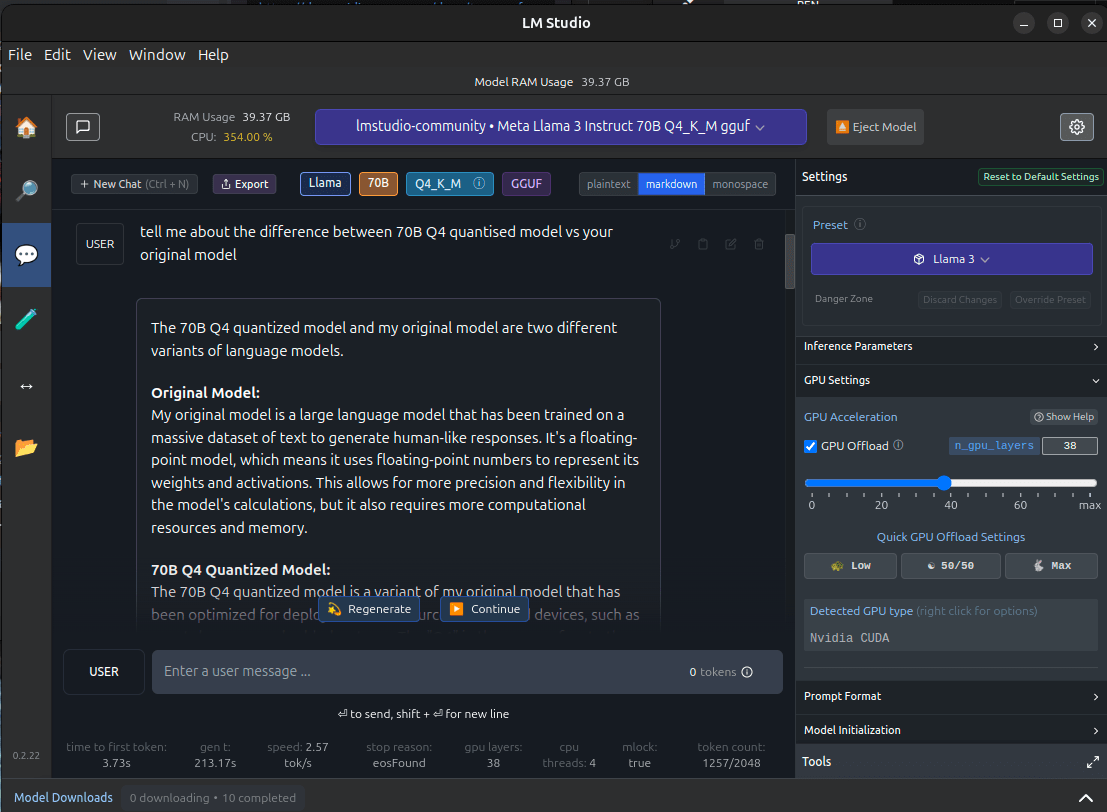The image size is (1107, 812).
Task: Open the Window menu
Action: [157, 55]
